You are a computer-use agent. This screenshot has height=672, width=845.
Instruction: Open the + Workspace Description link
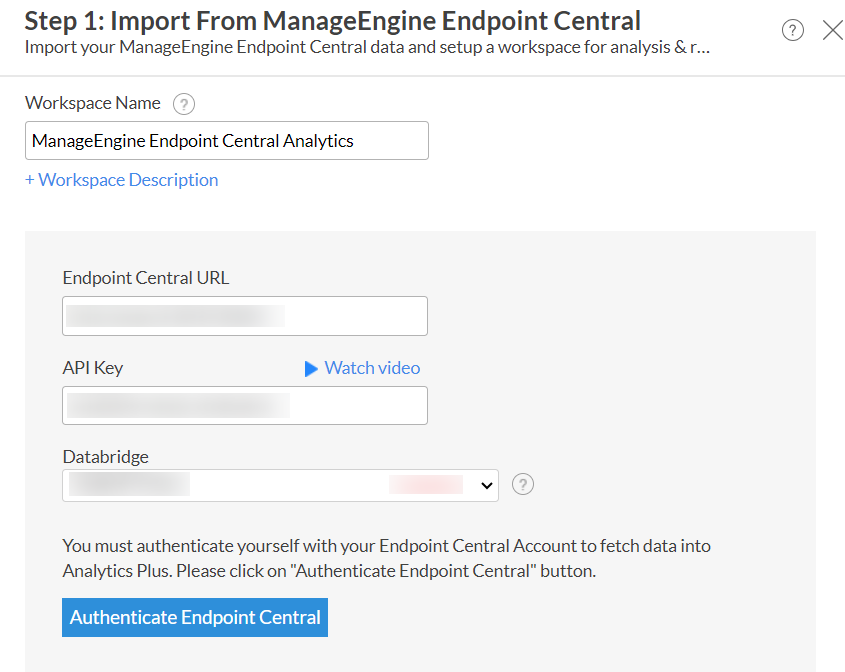121,180
